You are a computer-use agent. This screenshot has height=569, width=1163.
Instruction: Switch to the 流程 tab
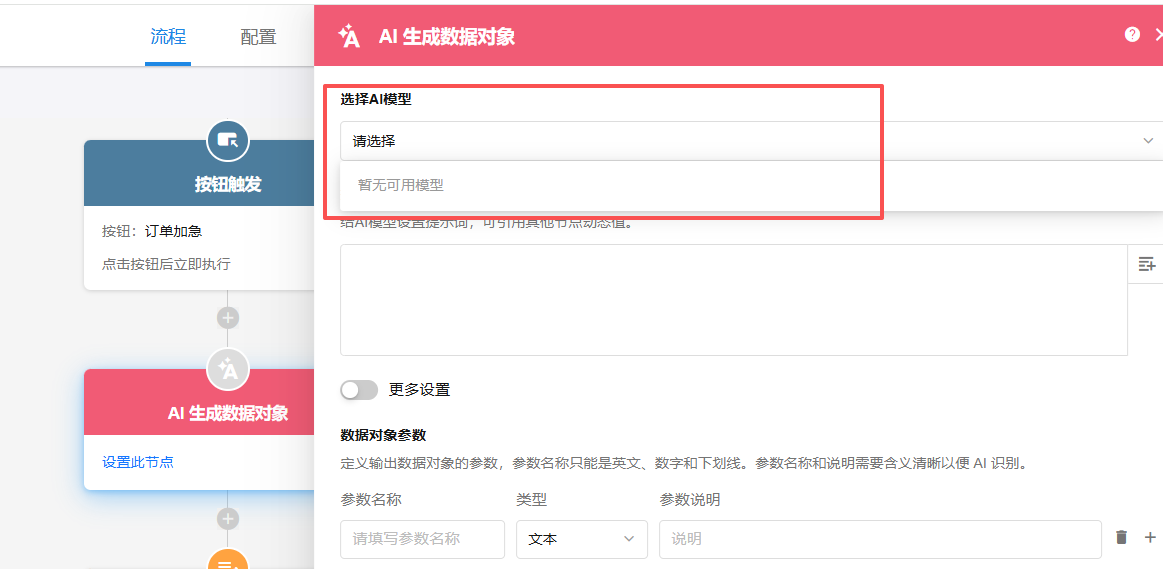(168, 36)
